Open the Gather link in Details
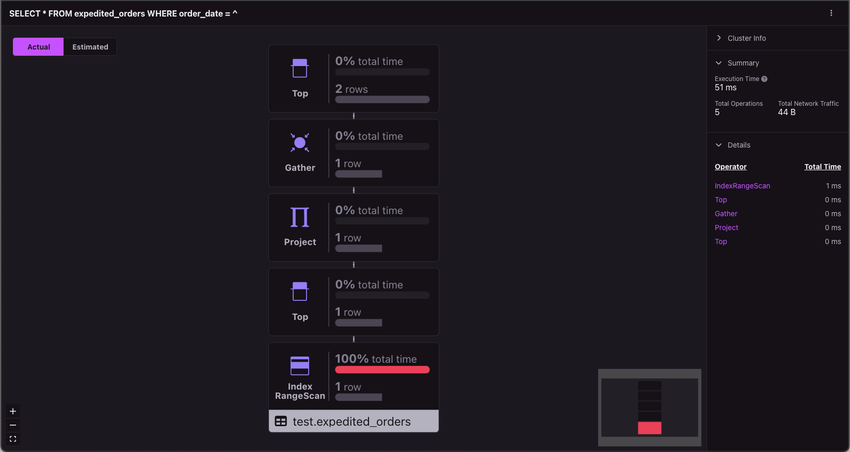This screenshot has width=850, height=452. coord(726,214)
